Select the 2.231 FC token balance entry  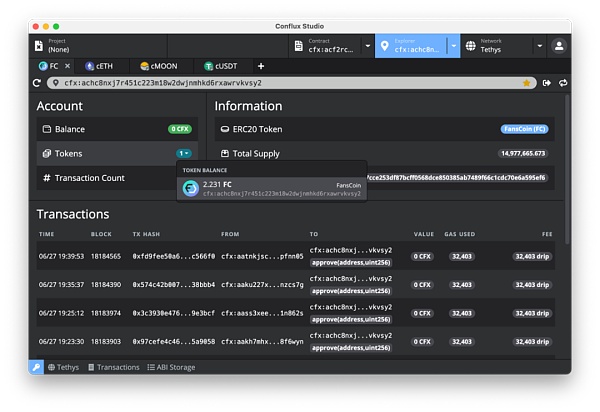(272, 189)
